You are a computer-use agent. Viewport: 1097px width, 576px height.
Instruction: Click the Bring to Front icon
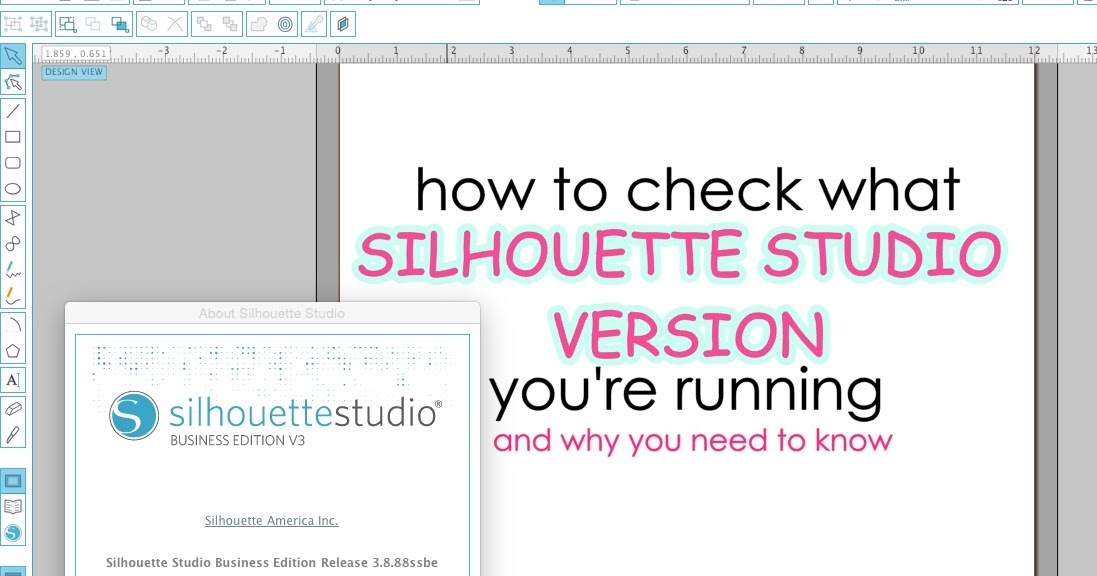[204, 24]
